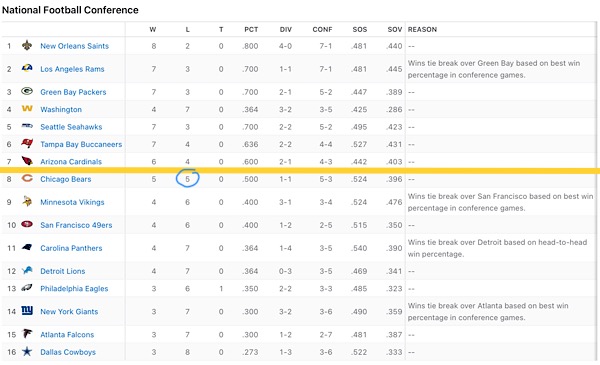
Task: Click the Dallas Cowboys star logo
Action: coord(27,351)
